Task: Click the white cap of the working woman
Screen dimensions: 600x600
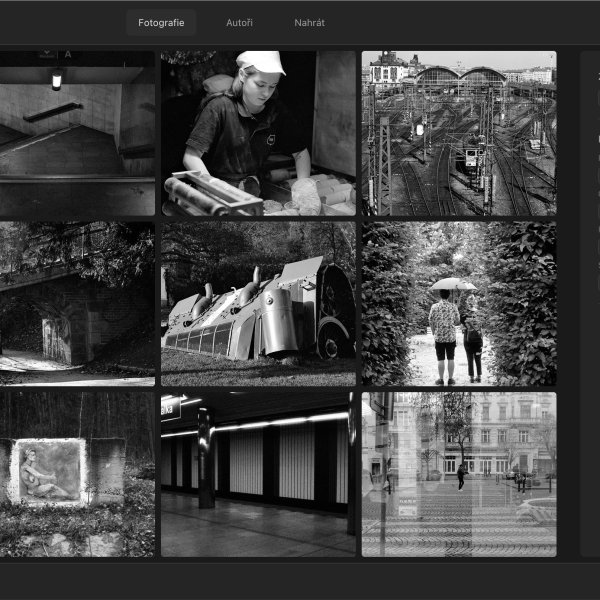Action: point(262,62)
